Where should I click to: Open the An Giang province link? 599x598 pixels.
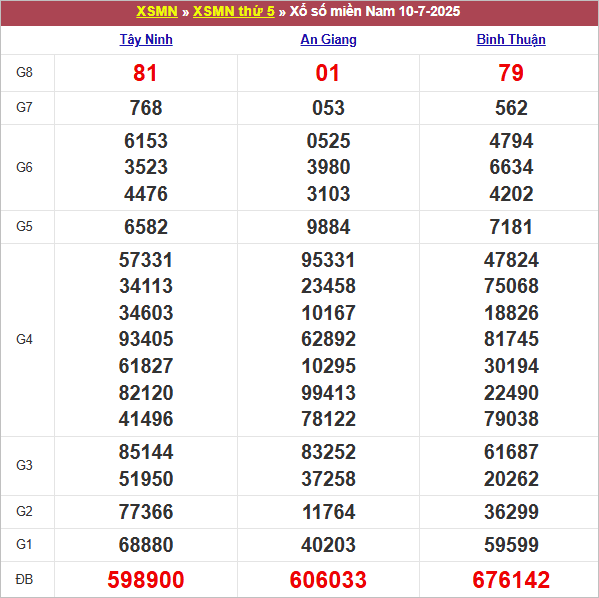click(x=329, y=40)
